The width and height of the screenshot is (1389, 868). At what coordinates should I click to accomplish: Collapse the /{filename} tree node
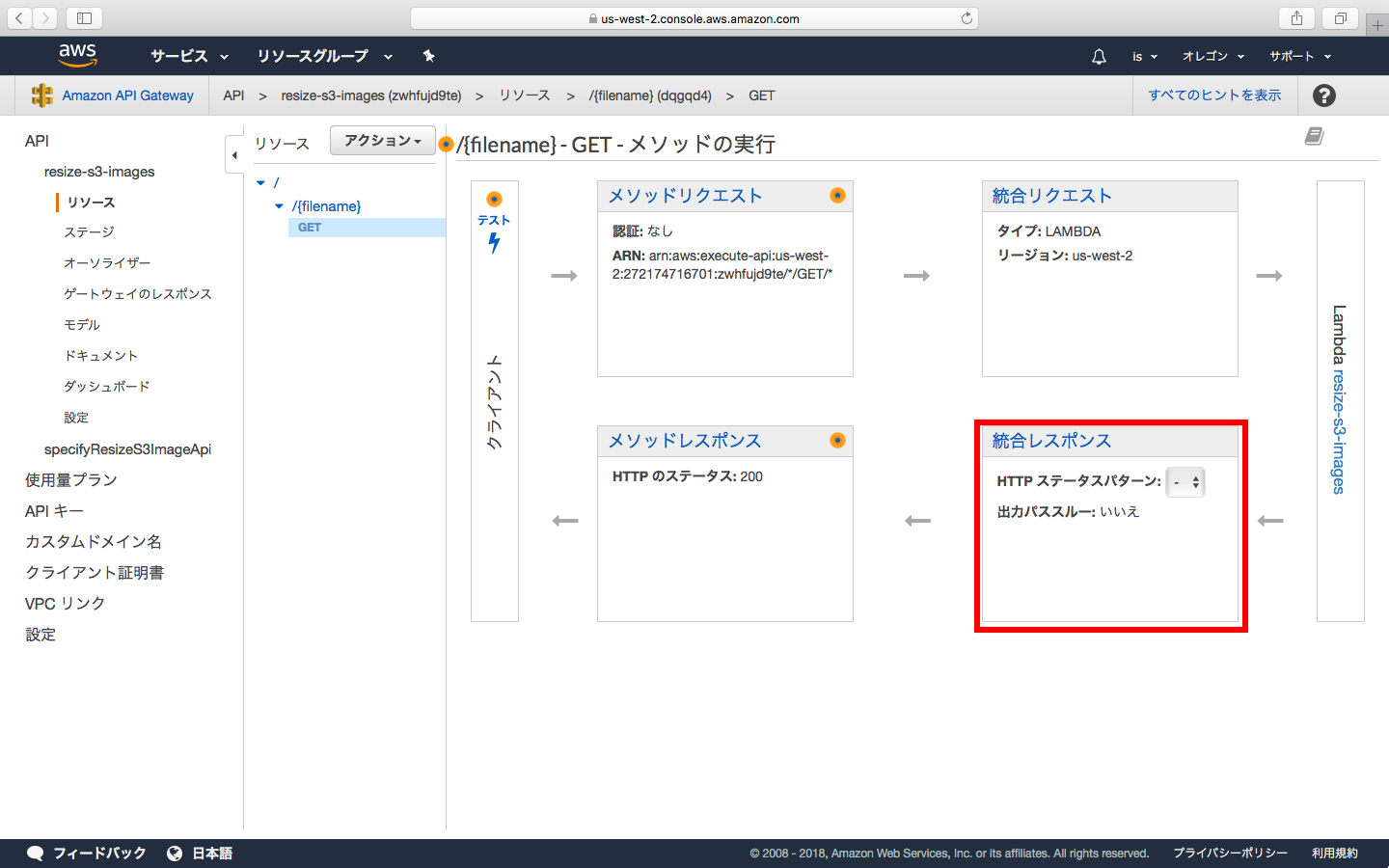pyautogui.click(x=279, y=206)
